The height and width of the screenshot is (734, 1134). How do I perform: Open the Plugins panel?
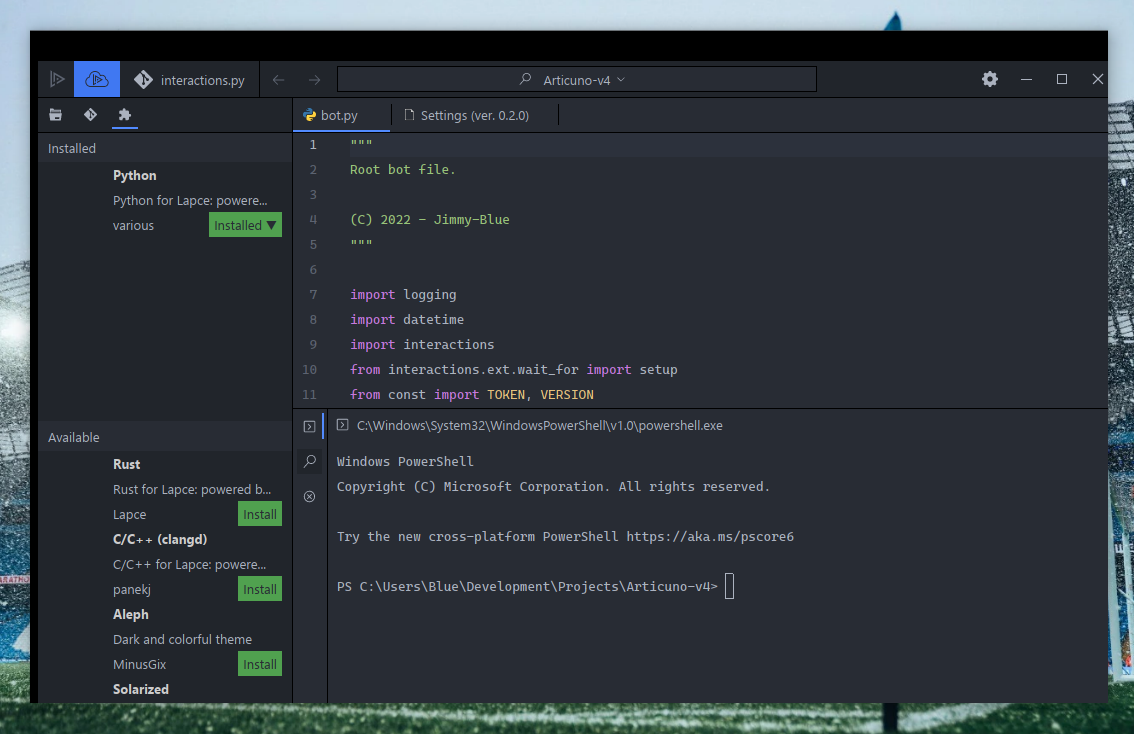click(123, 115)
